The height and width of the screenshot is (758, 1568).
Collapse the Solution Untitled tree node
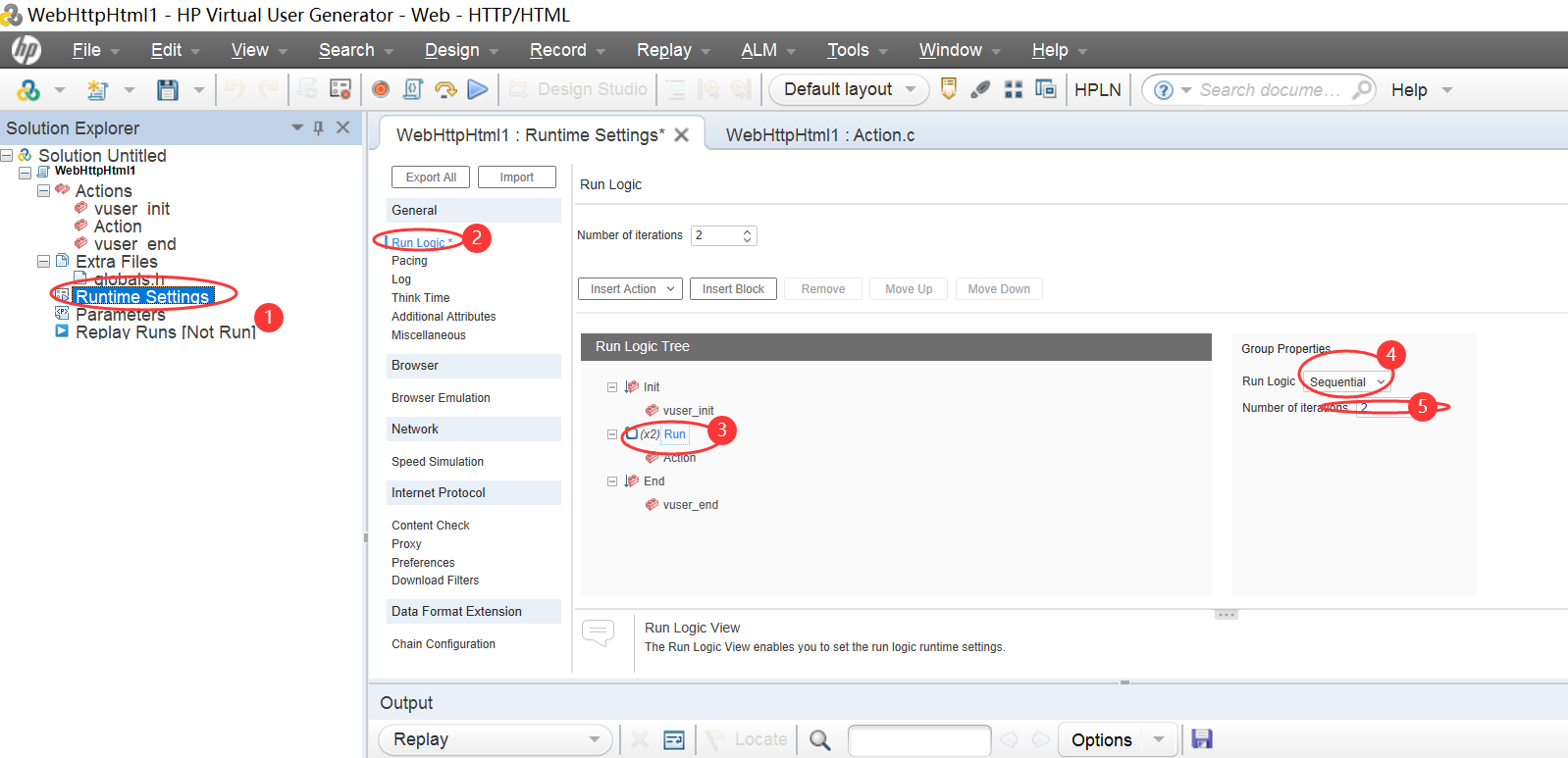point(7,156)
